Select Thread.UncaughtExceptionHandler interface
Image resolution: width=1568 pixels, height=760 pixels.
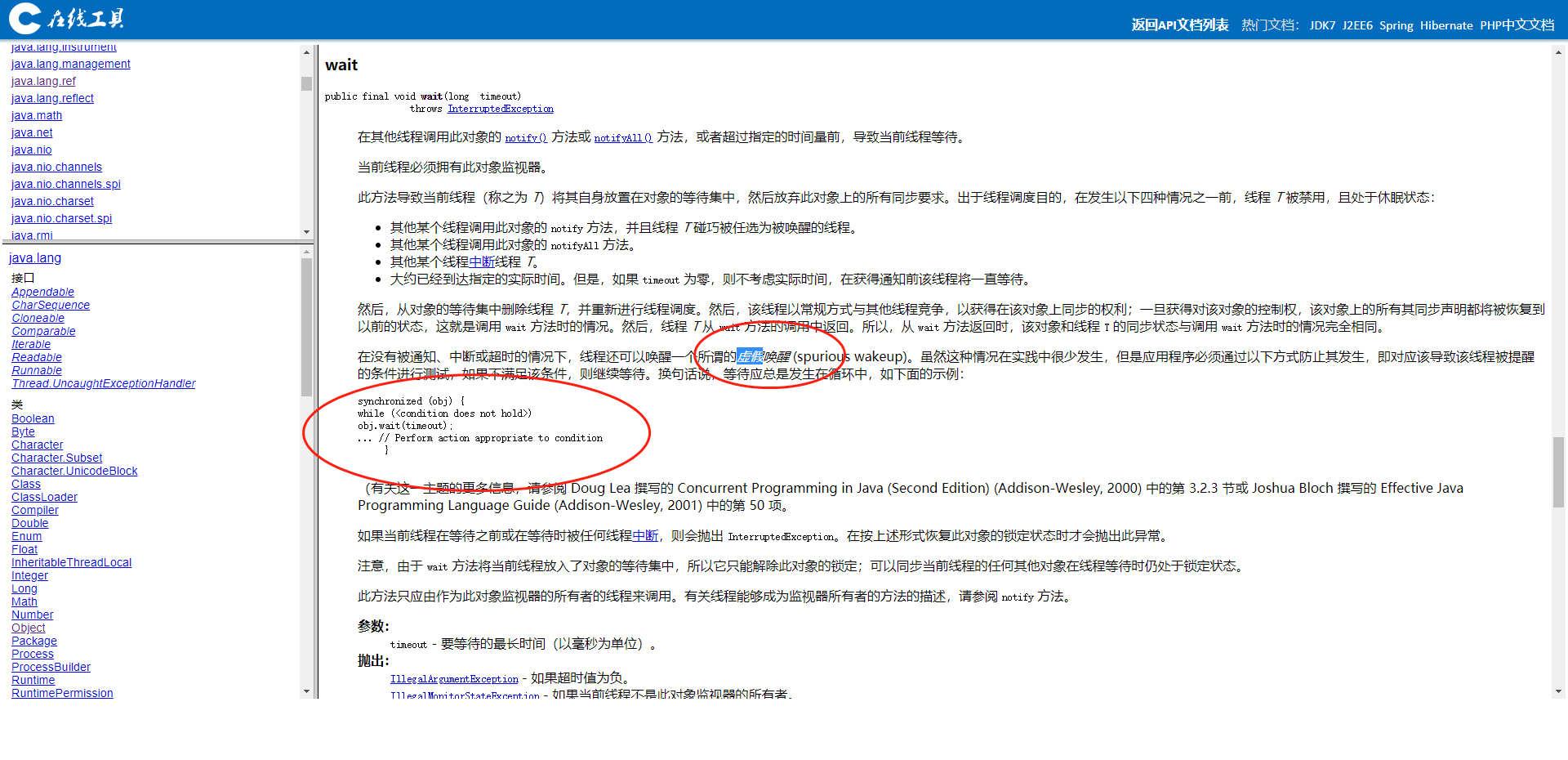point(103,383)
